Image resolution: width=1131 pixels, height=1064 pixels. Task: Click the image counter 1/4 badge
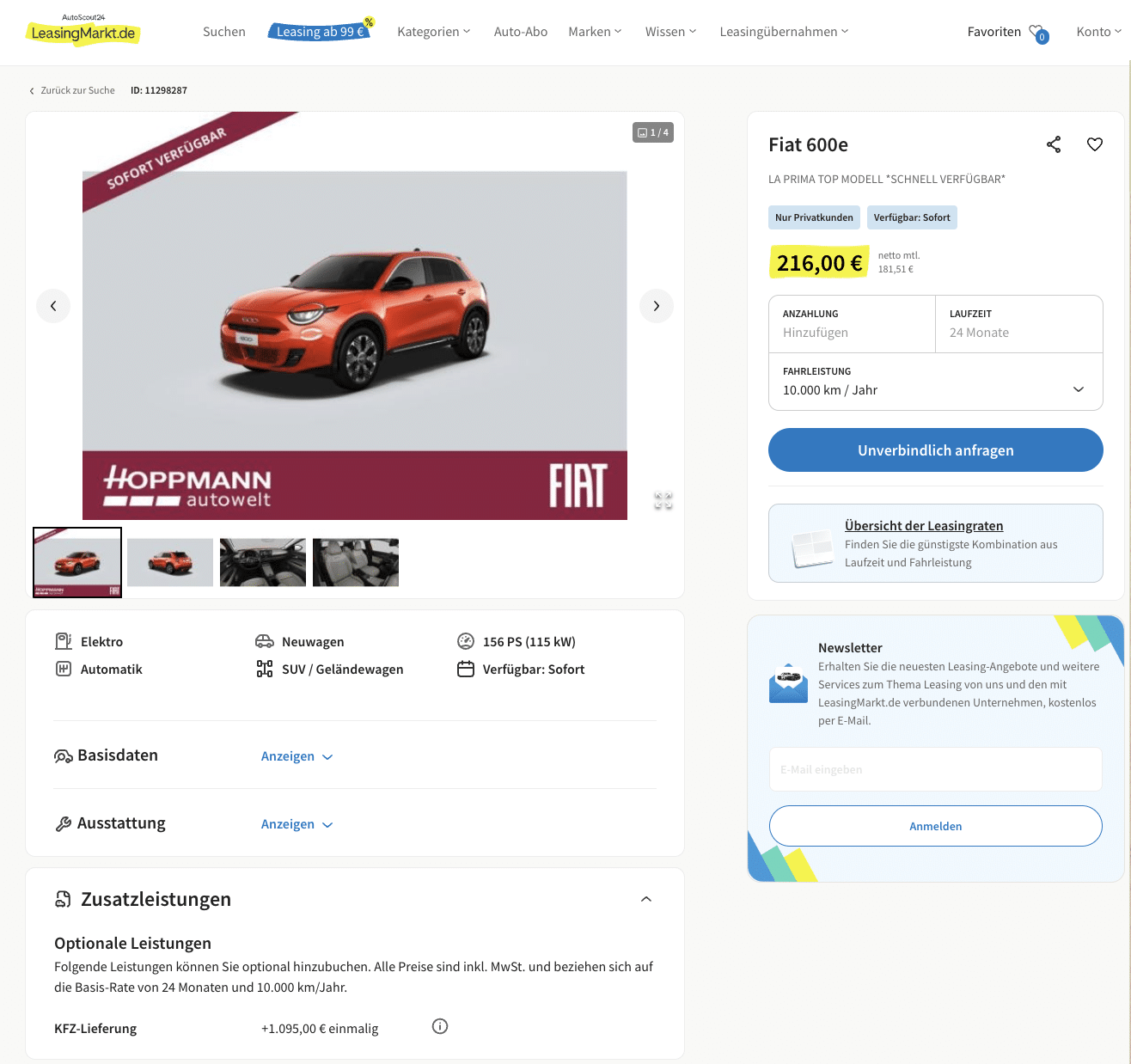653,132
